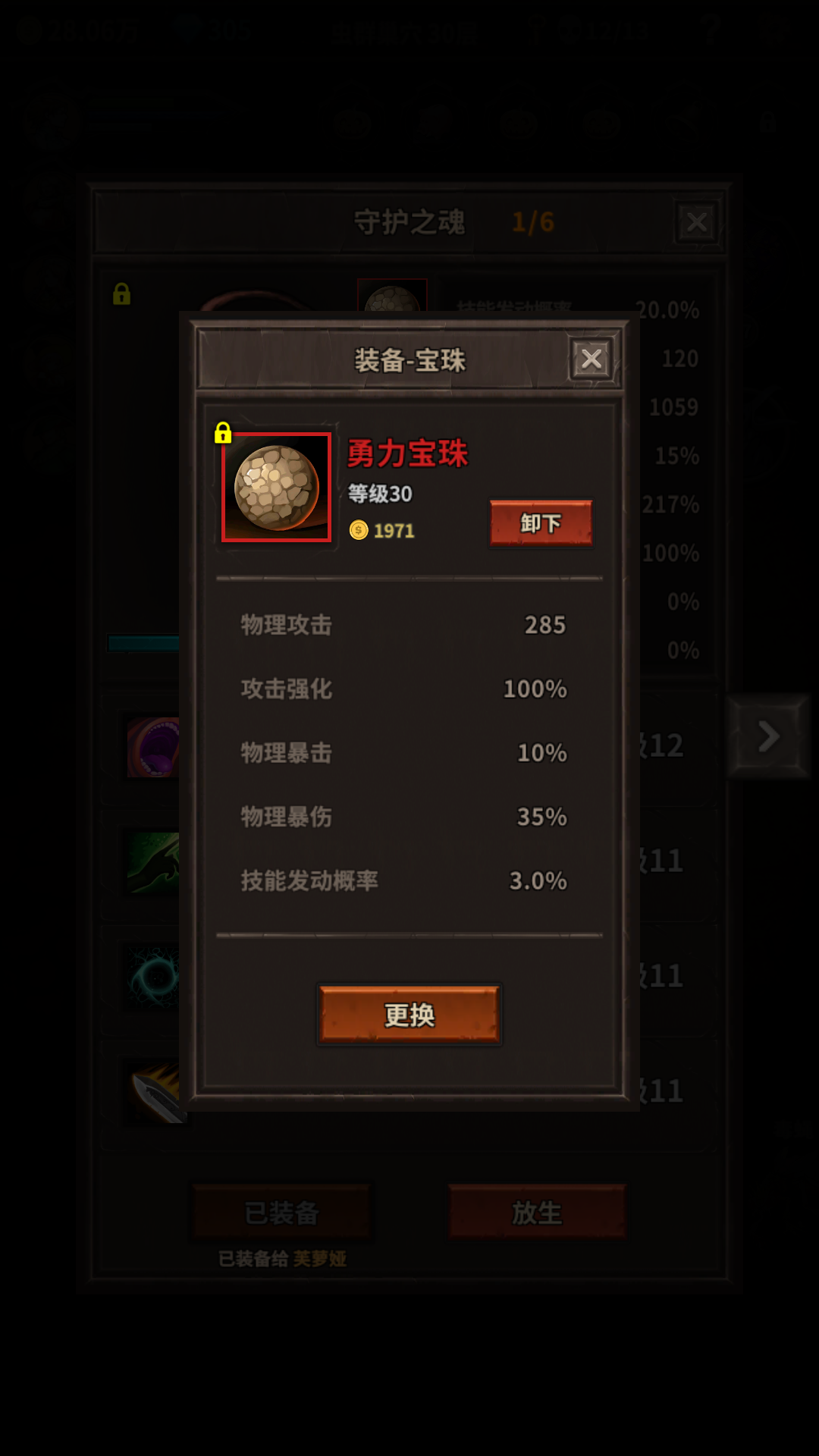Select the purple mouth skill icon
The image size is (819, 1456).
tap(154, 748)
